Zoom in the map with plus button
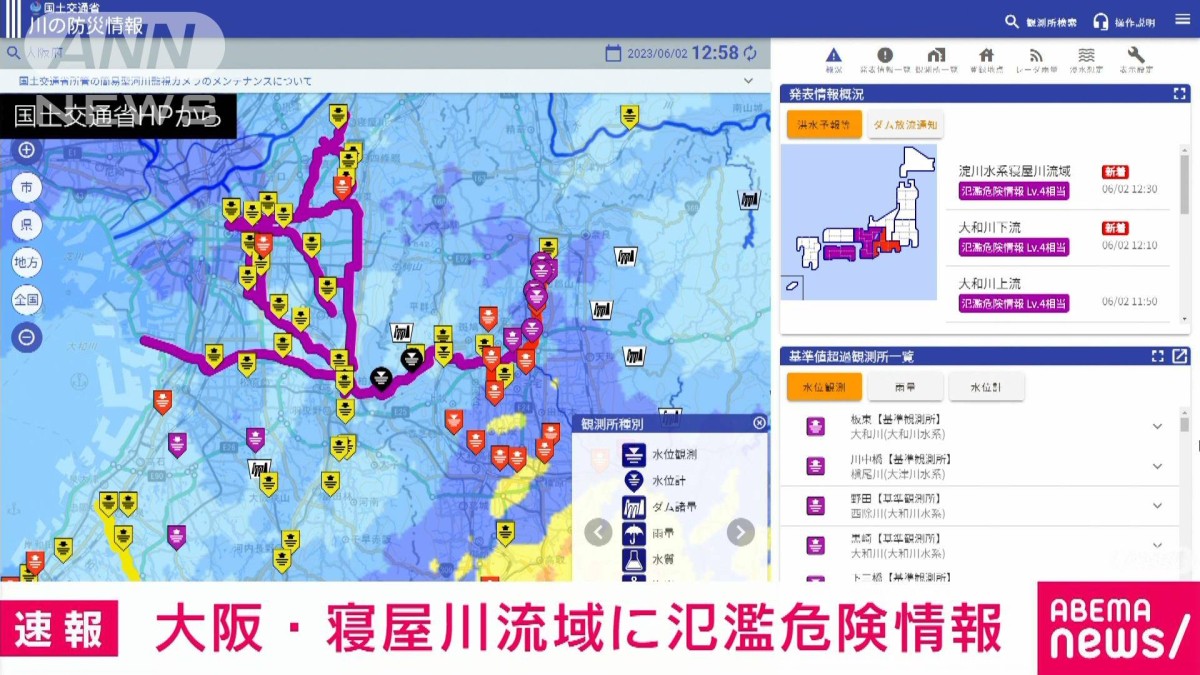The width and height of the screenshot is (1200, 675). [x=27, y=151]
